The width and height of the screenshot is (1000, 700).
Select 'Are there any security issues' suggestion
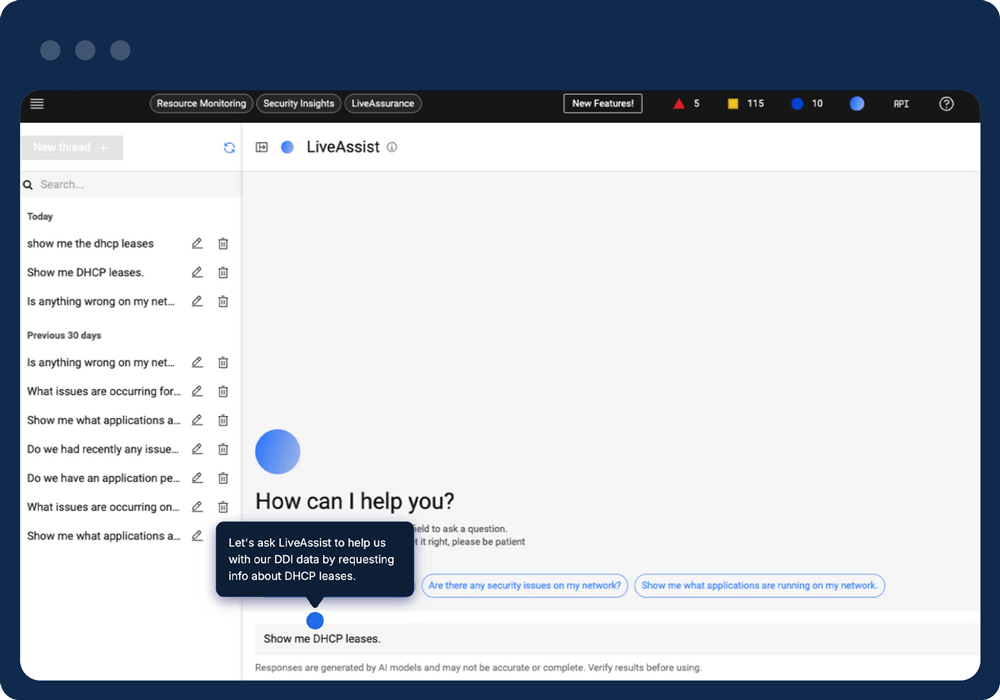[x=524, y=586]
